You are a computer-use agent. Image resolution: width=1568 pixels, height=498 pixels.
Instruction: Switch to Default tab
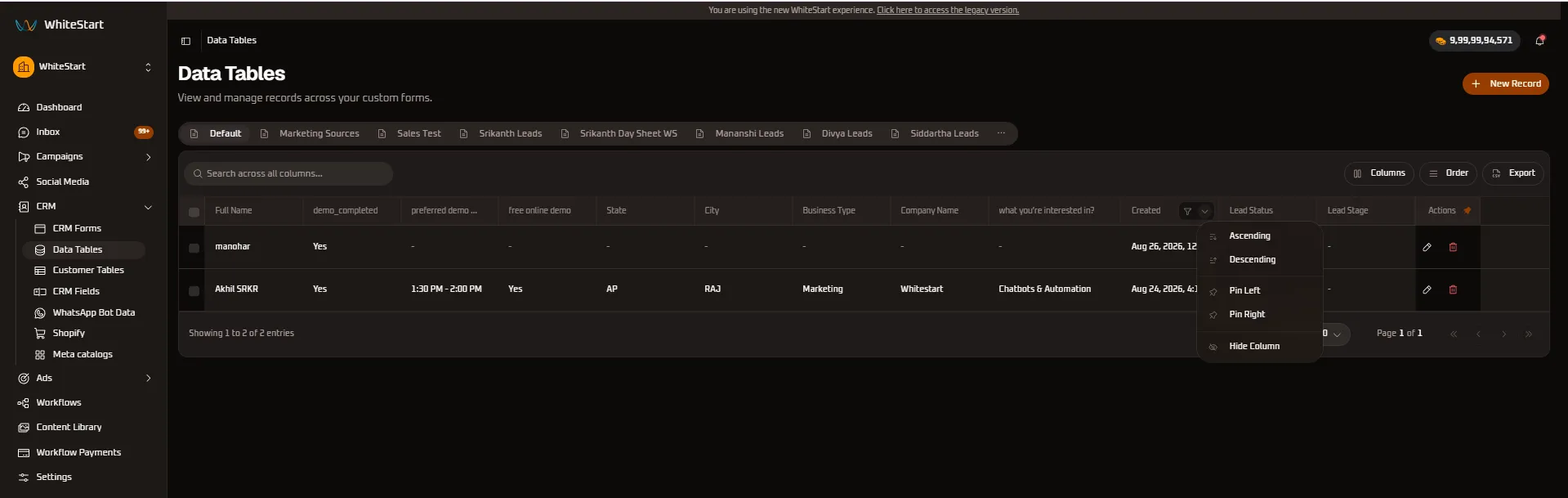[216, 133]
